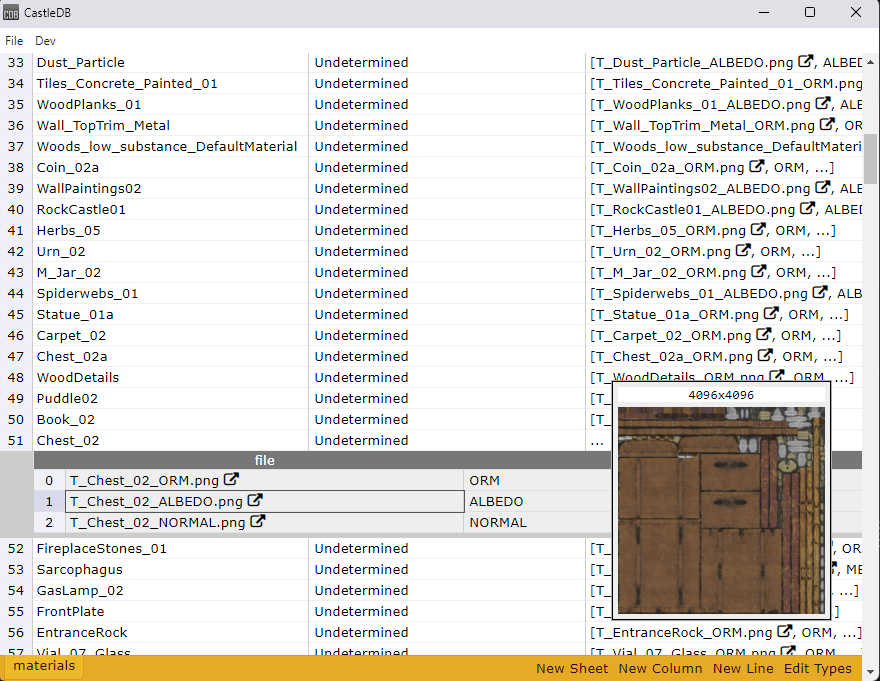Click the 4096x4096 chest texture preview
Image resolution: width=880 pixels, height=681 pixels.
pyautogui.click(x=721, y=510)
